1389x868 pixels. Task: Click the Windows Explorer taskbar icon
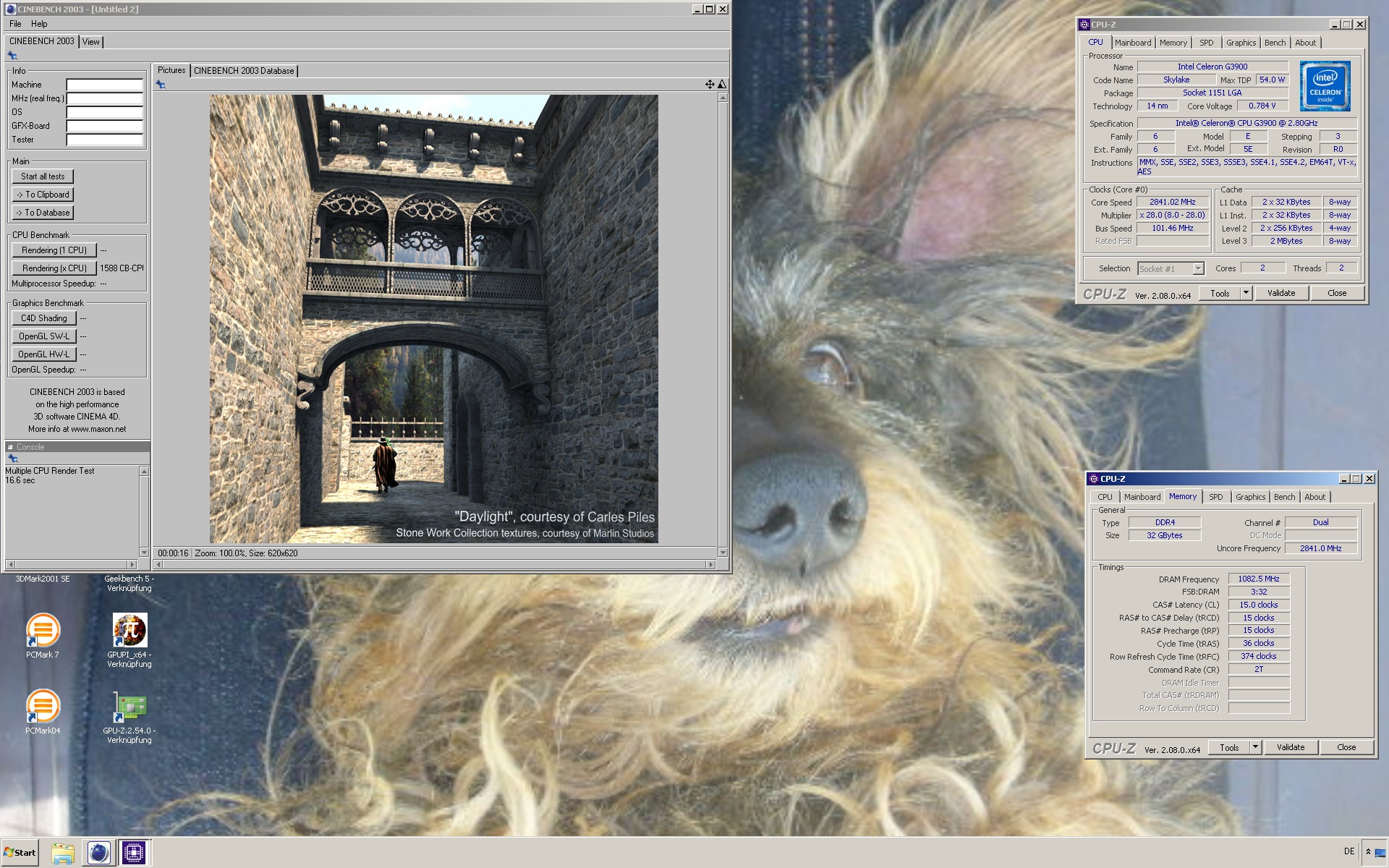[x=63, y=853]
